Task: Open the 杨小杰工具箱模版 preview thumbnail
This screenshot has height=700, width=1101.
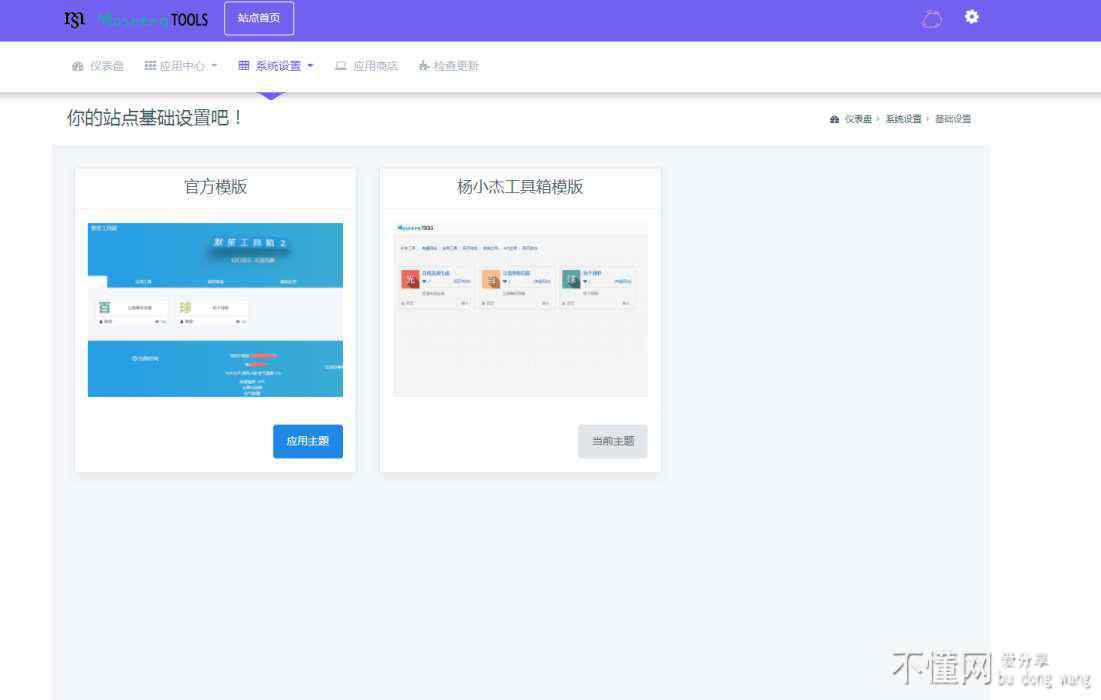Action: coord(520,310)
